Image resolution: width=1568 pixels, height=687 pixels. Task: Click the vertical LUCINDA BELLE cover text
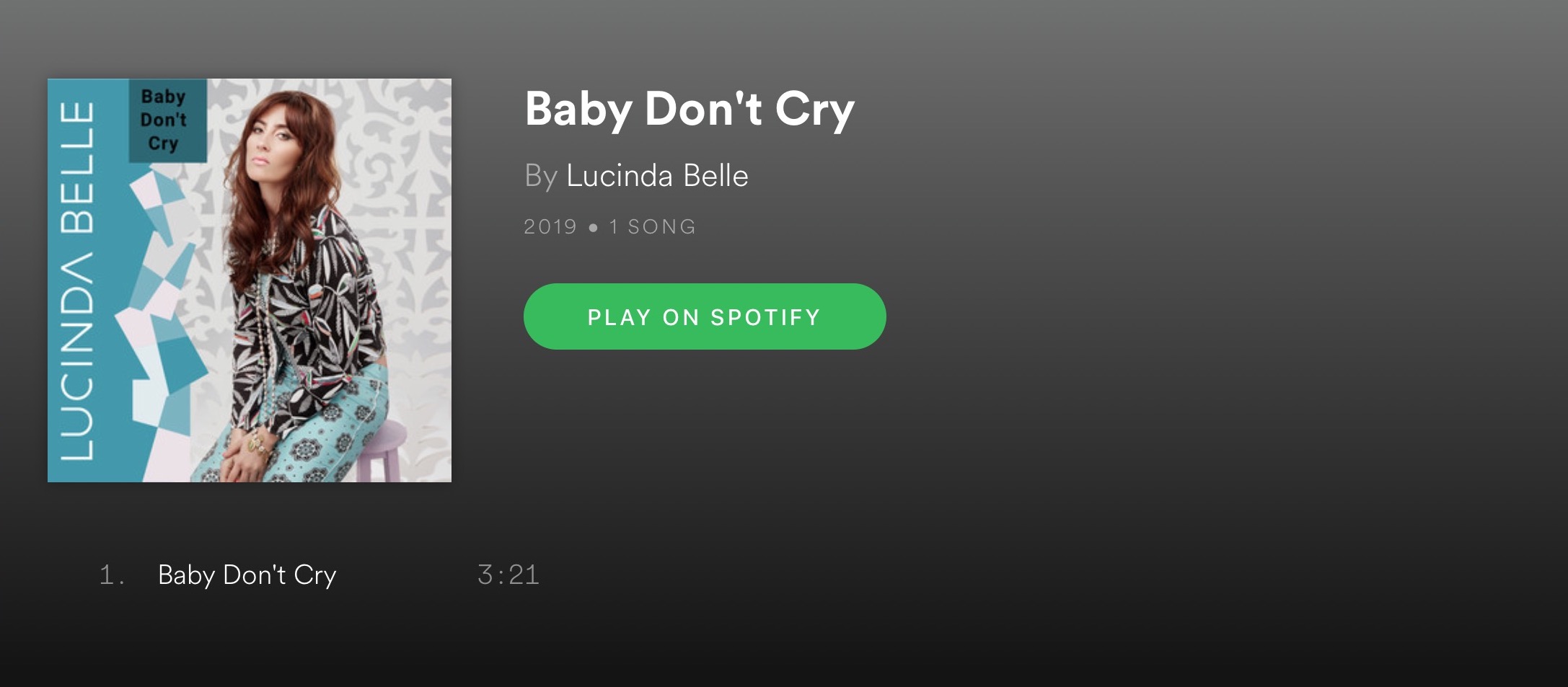click(77, 281)
